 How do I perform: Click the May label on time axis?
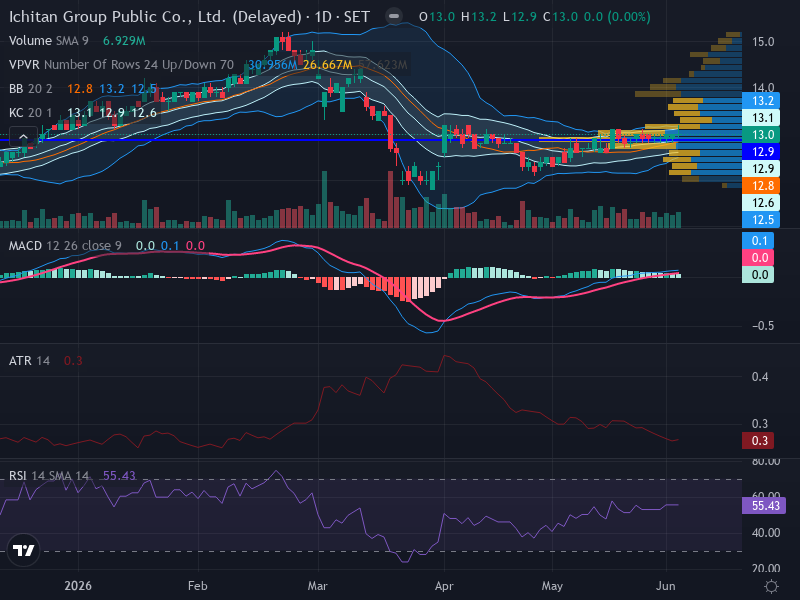tap(552, 586)
